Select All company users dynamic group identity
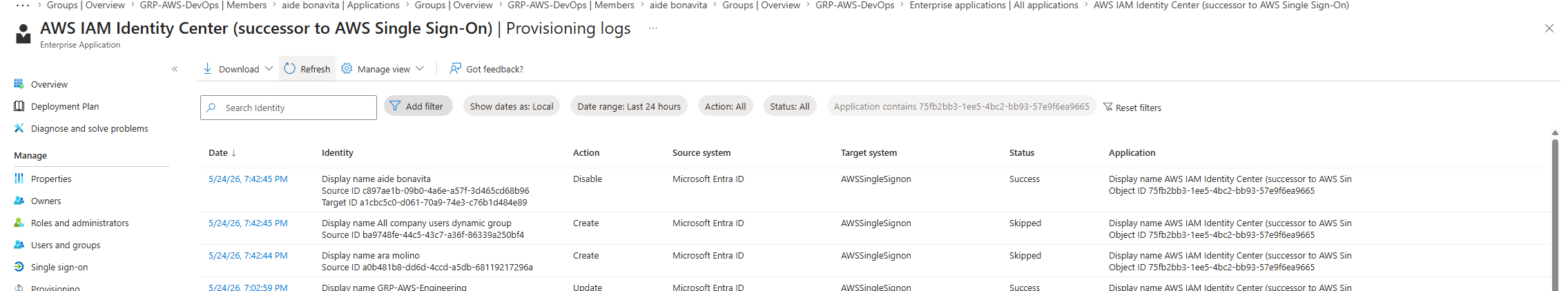 [416, 223]
